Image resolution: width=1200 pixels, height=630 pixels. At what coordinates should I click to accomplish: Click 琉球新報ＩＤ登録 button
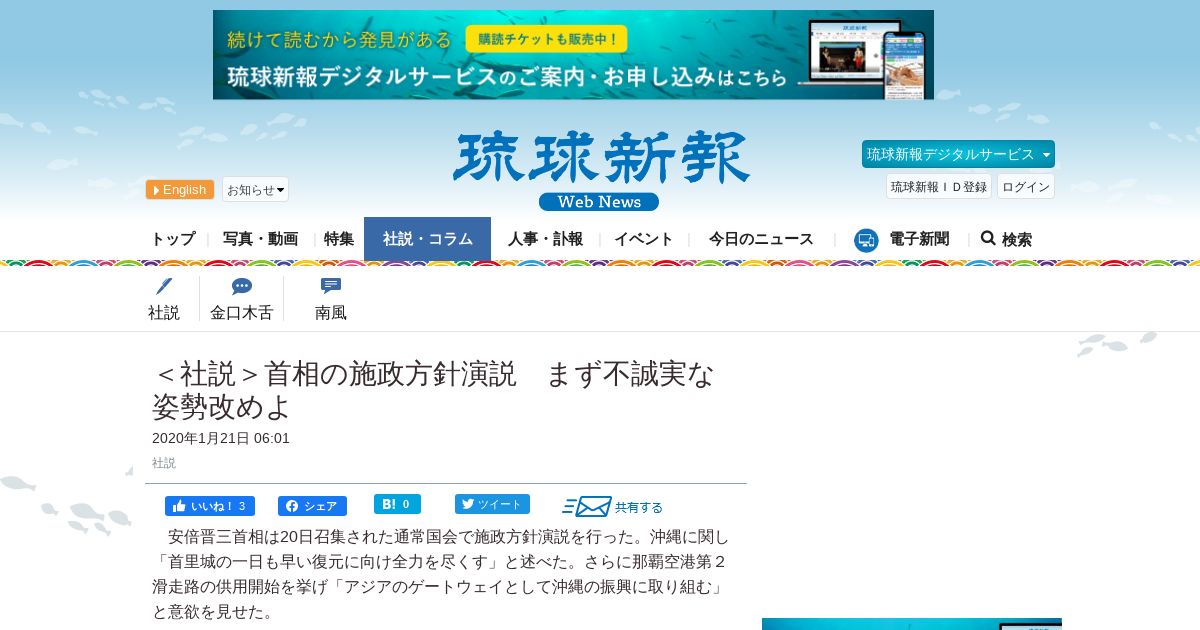tap(939, 186)
